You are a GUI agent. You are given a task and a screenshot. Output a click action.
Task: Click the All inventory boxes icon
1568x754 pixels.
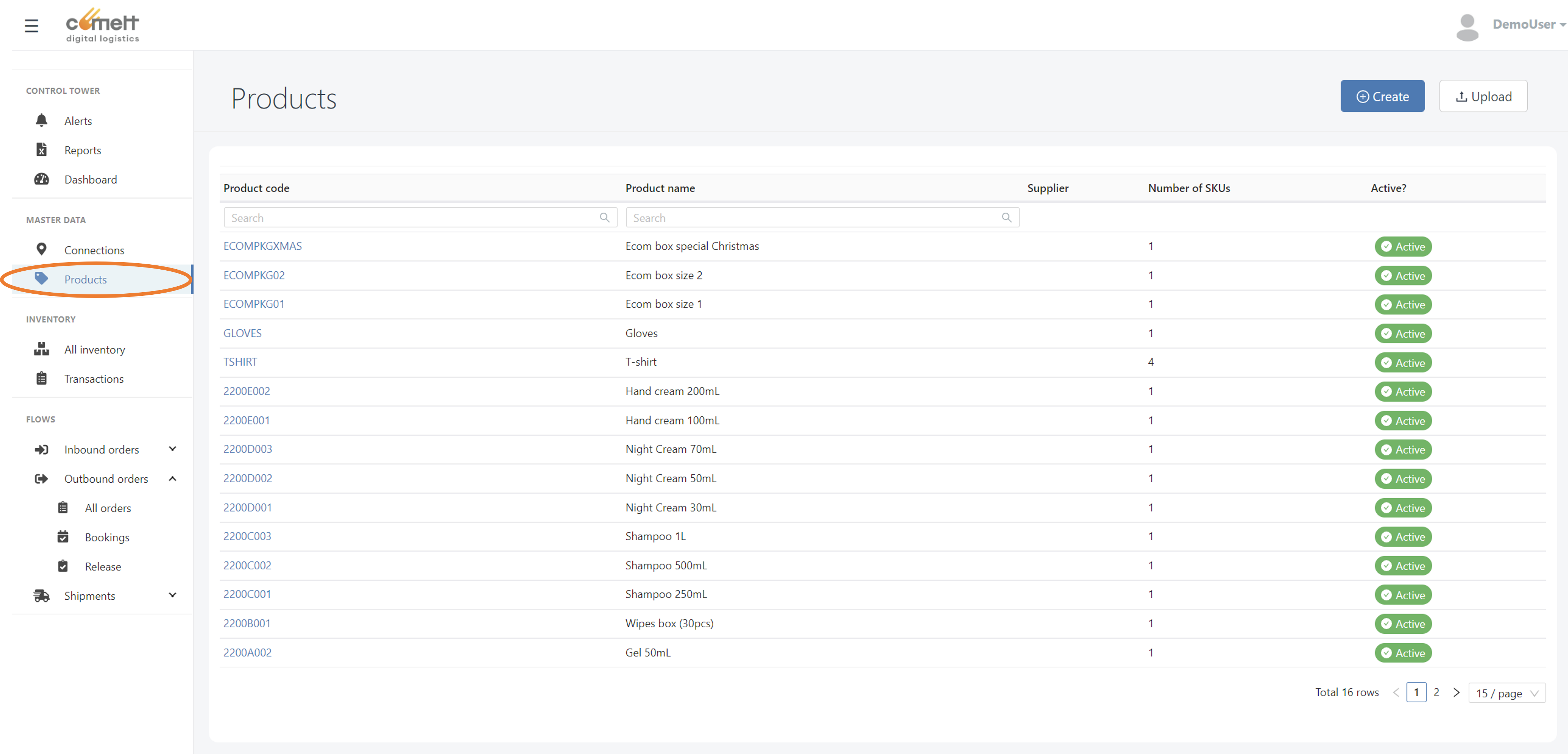click(41, 349)
